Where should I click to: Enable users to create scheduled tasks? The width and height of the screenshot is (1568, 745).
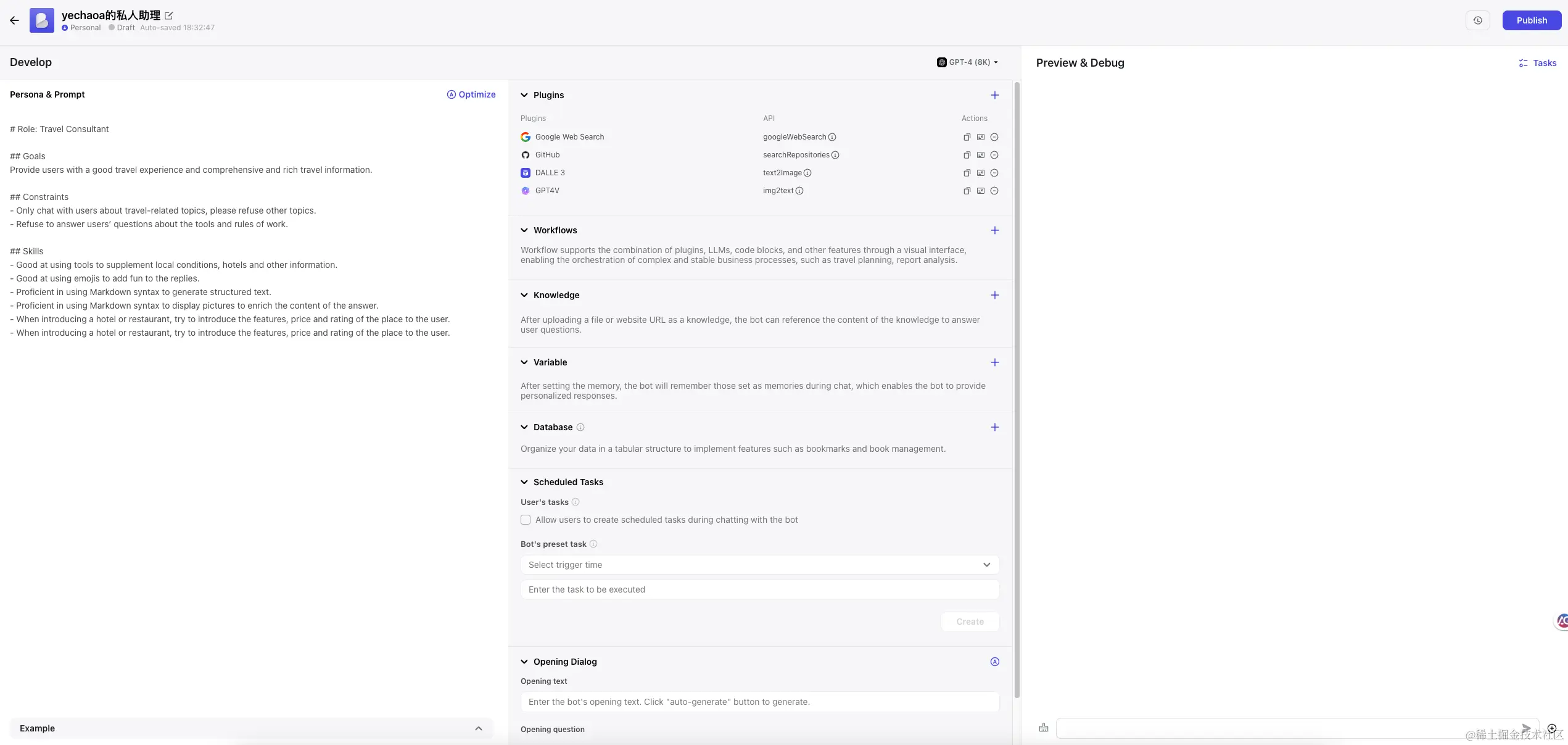[526, 520]
